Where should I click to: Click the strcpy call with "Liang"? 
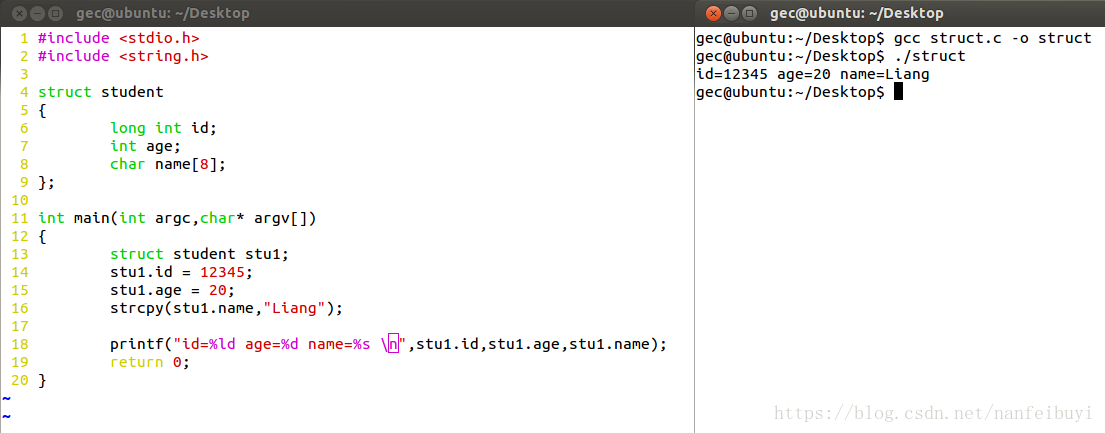coord(227,308)
